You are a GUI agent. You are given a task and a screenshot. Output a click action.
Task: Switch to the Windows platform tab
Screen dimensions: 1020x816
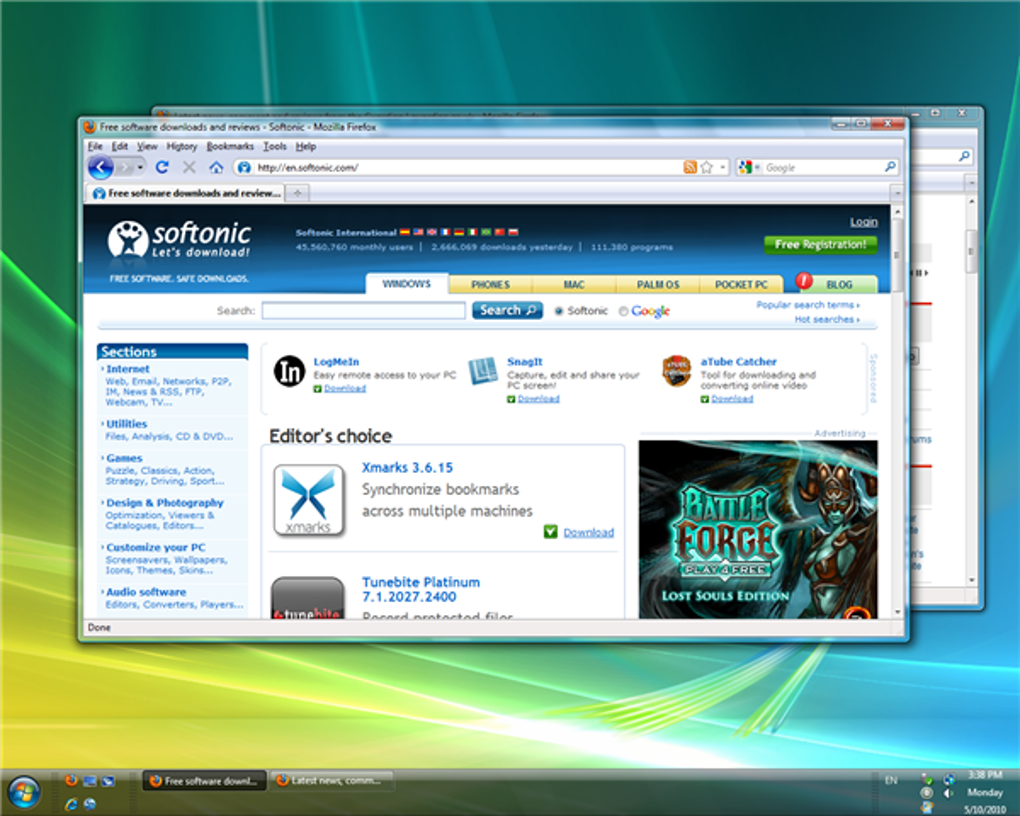(x=407, y=284)
